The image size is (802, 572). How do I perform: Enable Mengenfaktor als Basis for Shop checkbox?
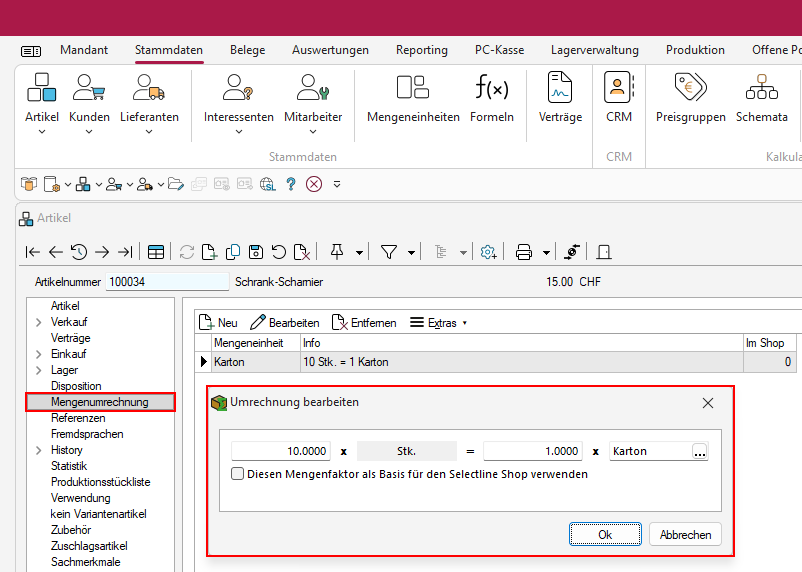click(x=238, y=474)
